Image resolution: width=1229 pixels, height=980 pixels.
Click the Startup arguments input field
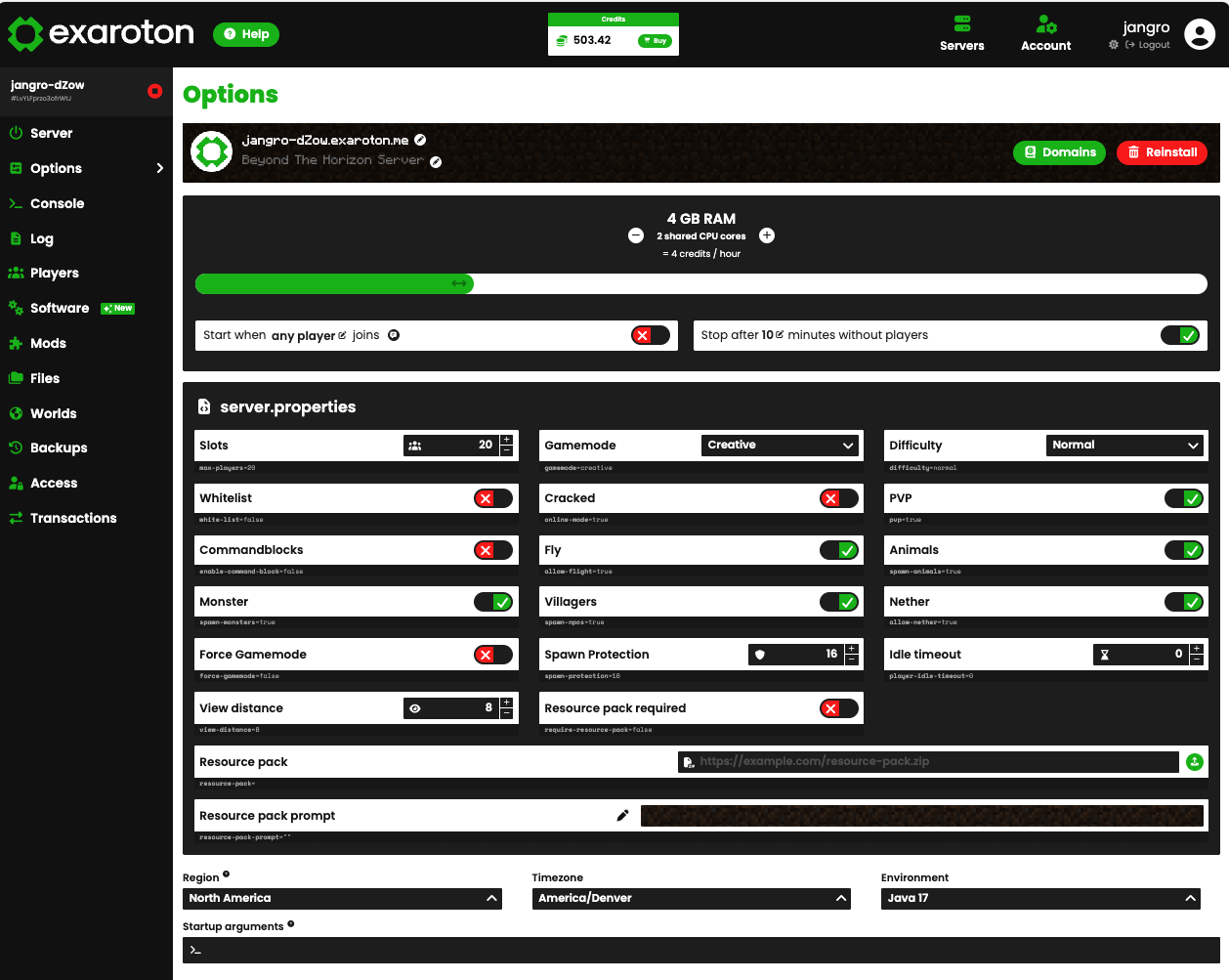701,950
